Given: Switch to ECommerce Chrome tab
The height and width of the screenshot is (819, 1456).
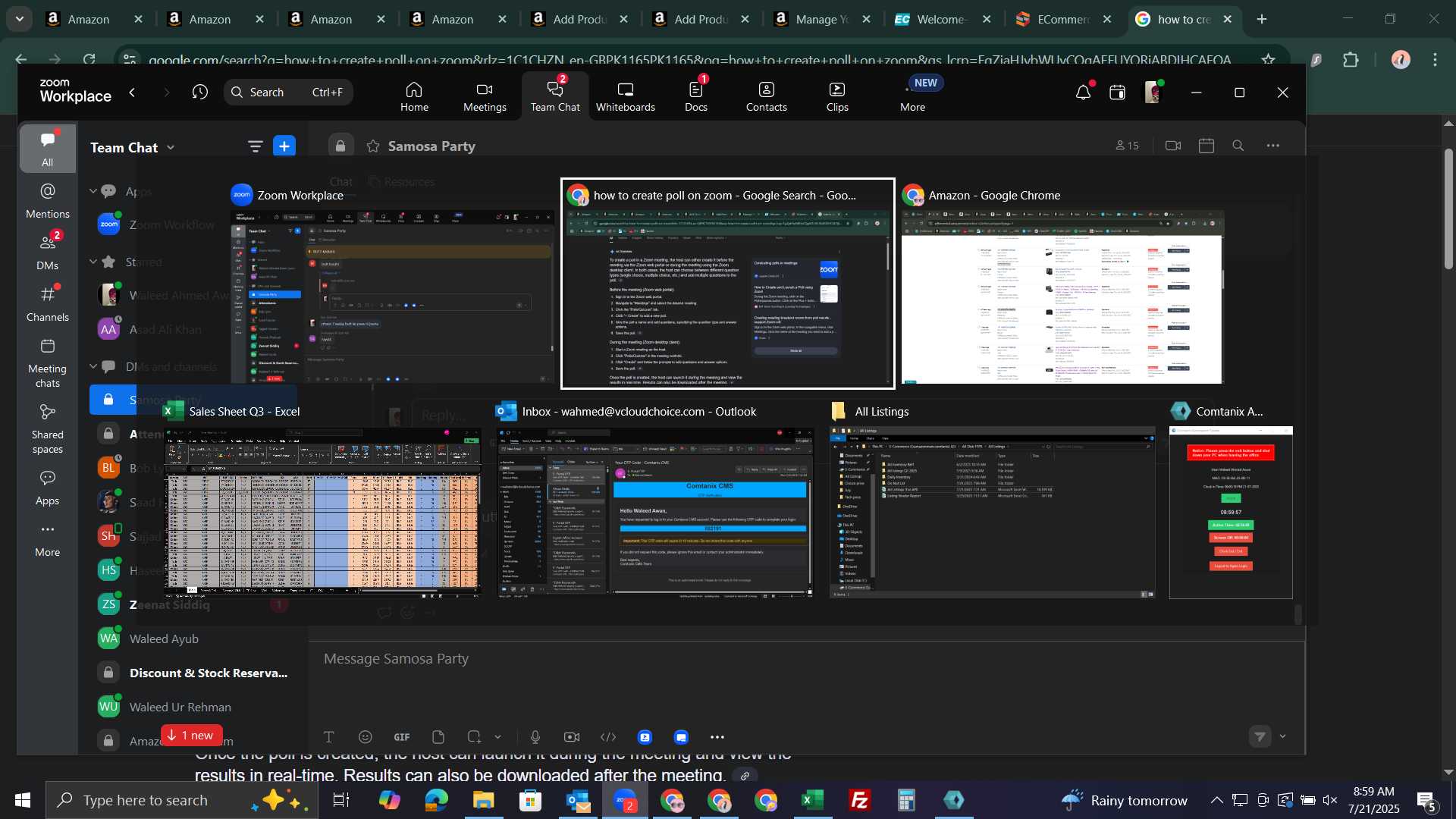Looking at the screenshot, I should [x=1063, y=19].
